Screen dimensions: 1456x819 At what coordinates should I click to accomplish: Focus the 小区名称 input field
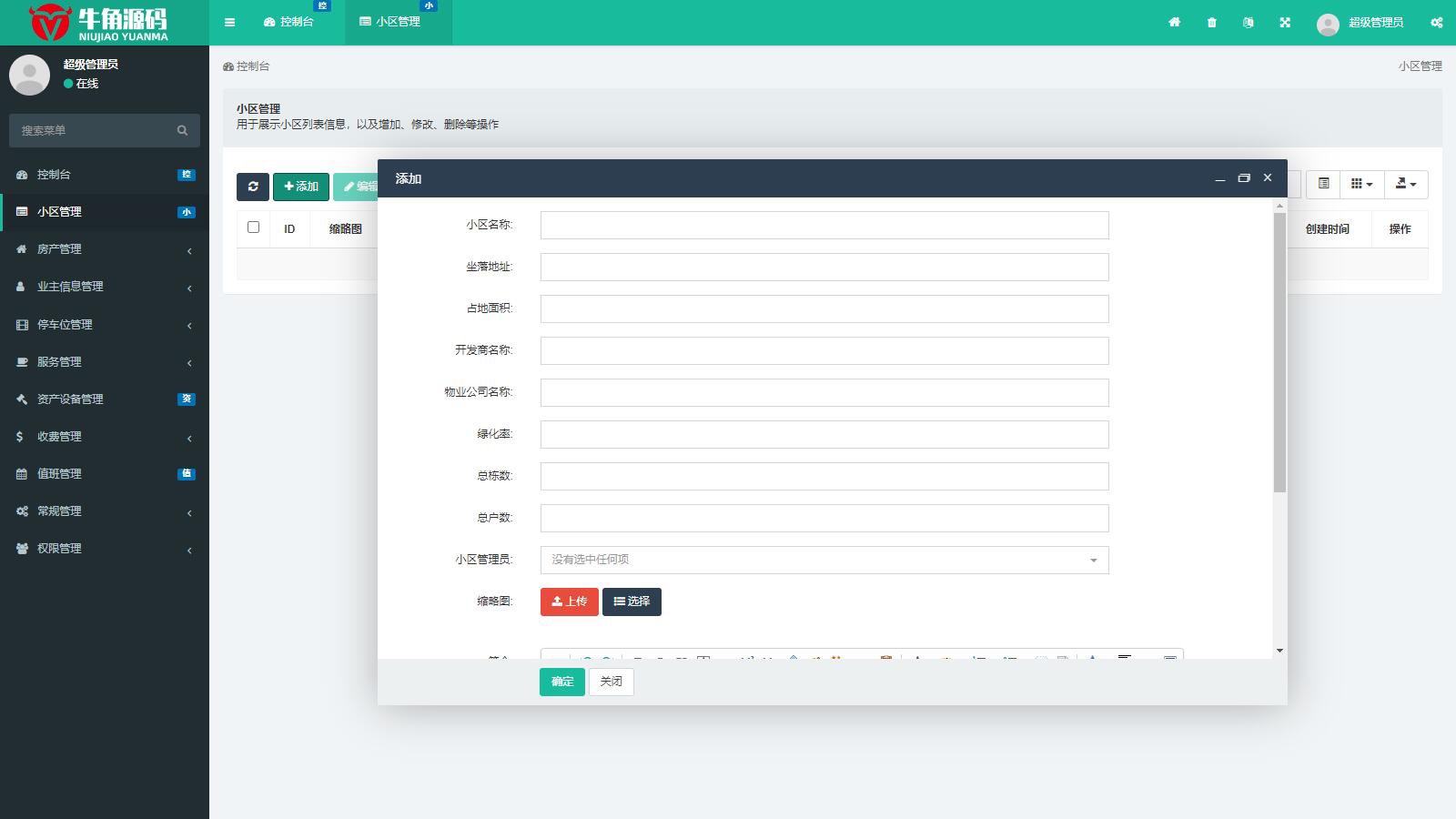click(824, 225)
